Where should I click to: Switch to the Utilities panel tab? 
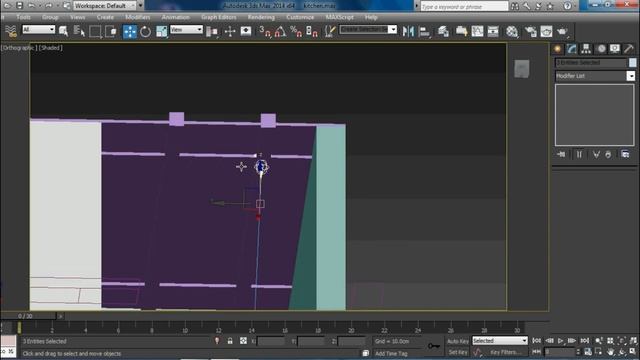coord(629,49)
